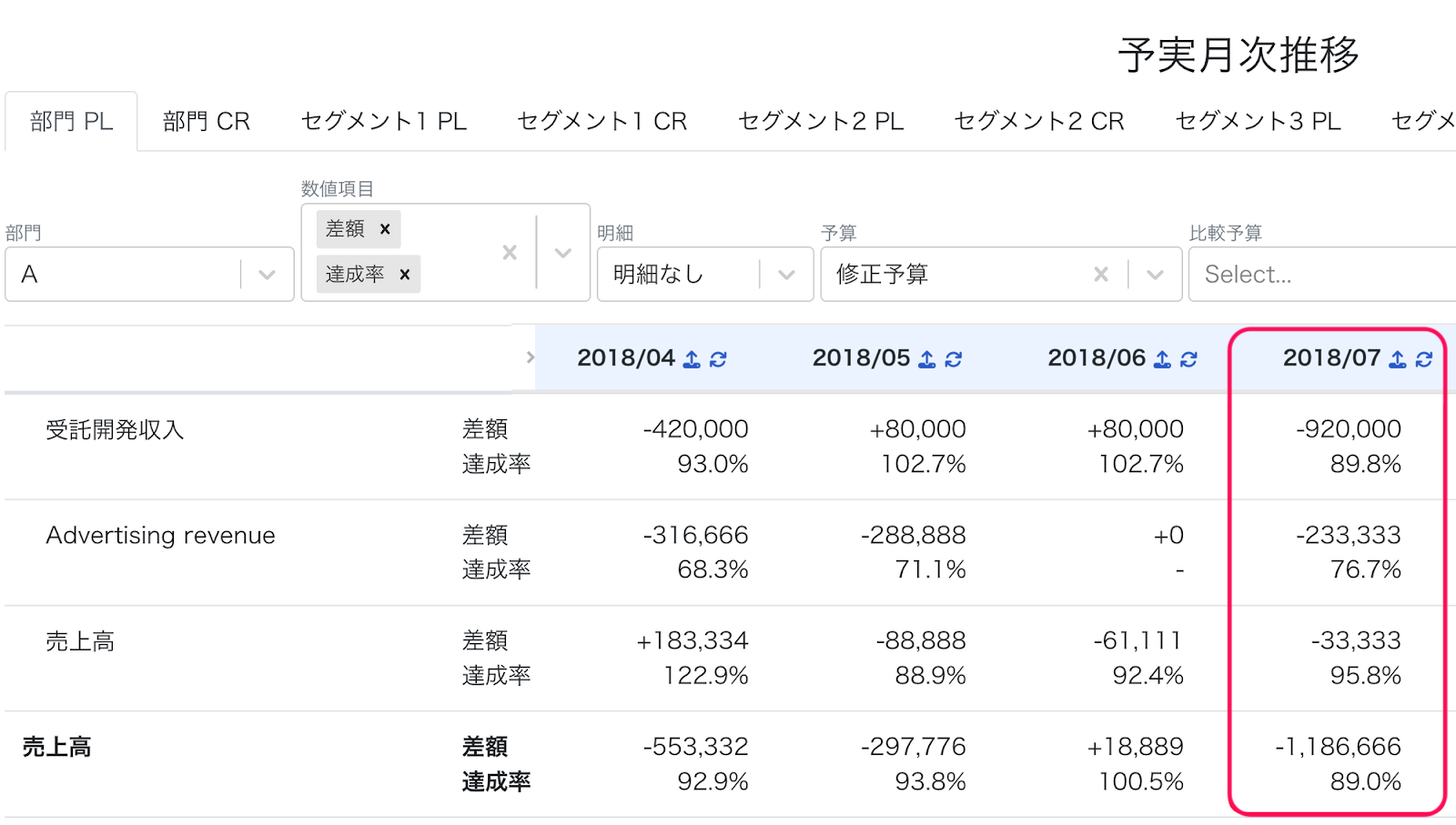Click the non-bold 売上高 row label
Image resolution: width=1456 pixels, height=825 pixels.
80,641
